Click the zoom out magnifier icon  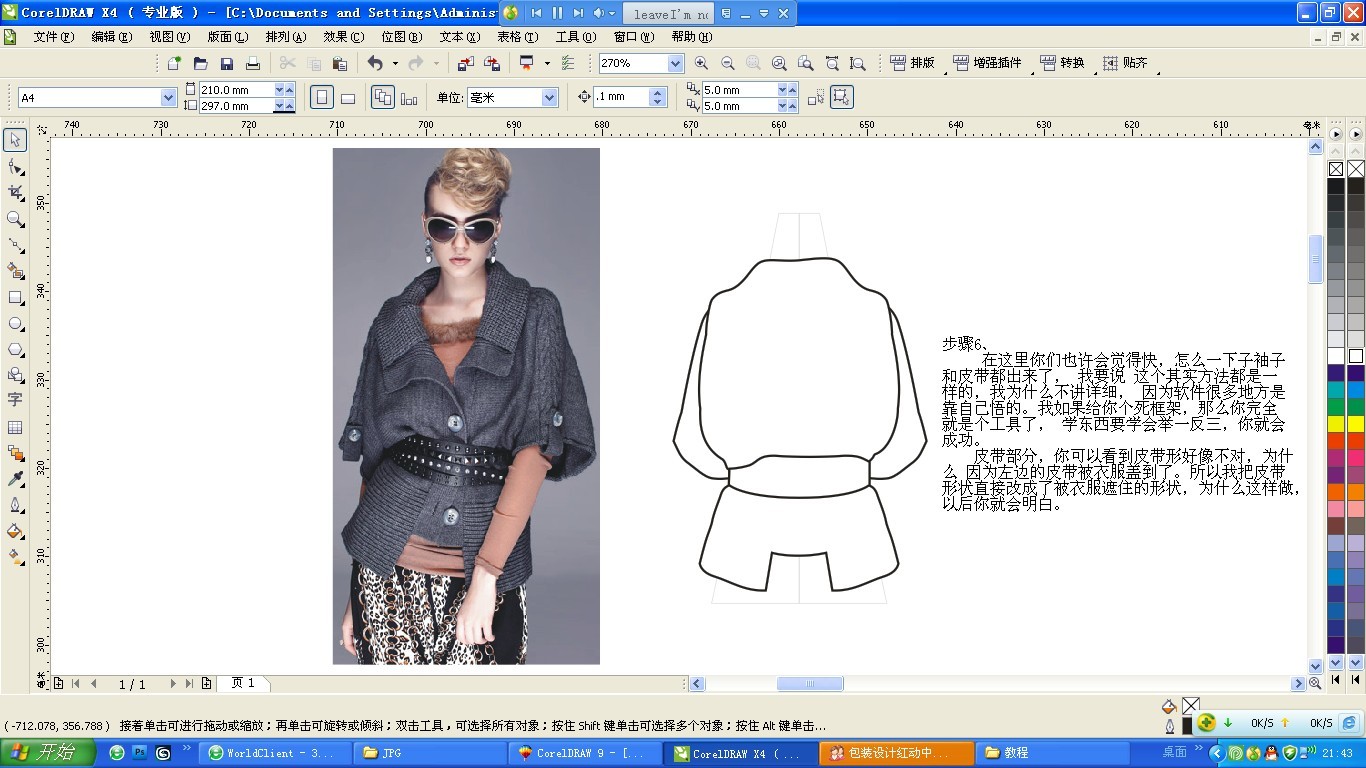[727, 63]
